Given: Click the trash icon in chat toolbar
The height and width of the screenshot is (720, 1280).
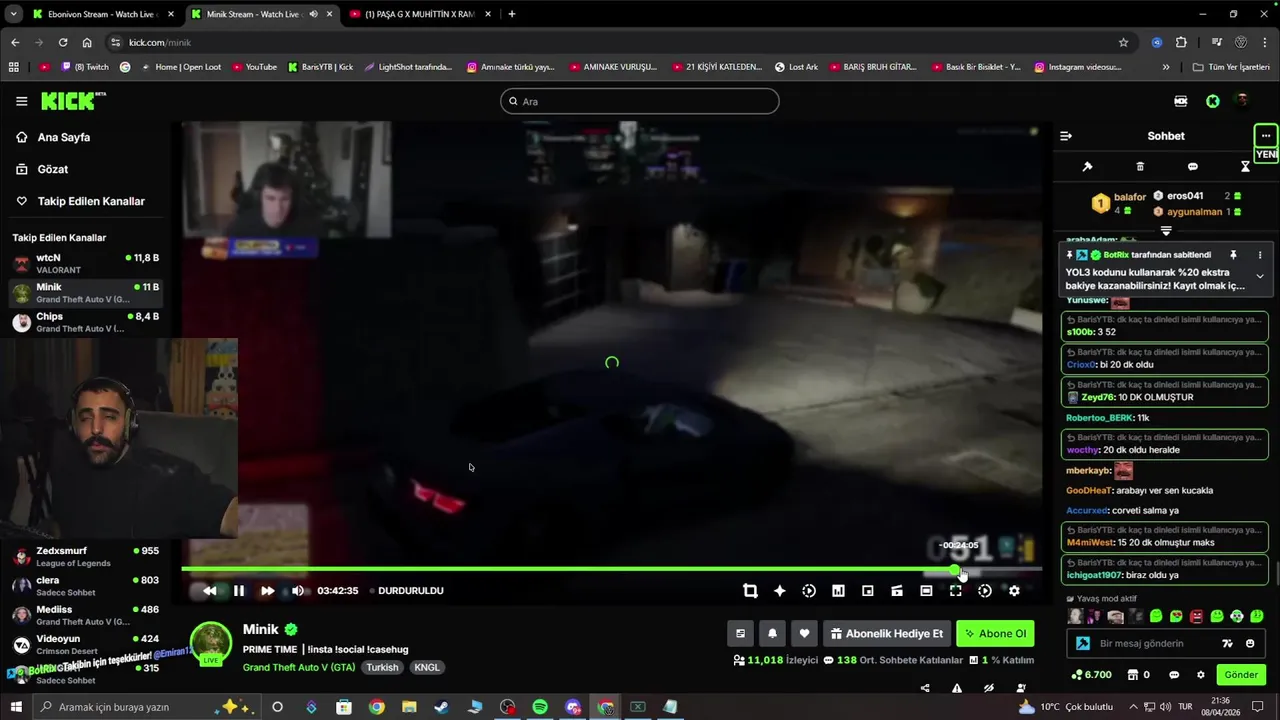Looking at the screenshot, I should point(1140,167).
